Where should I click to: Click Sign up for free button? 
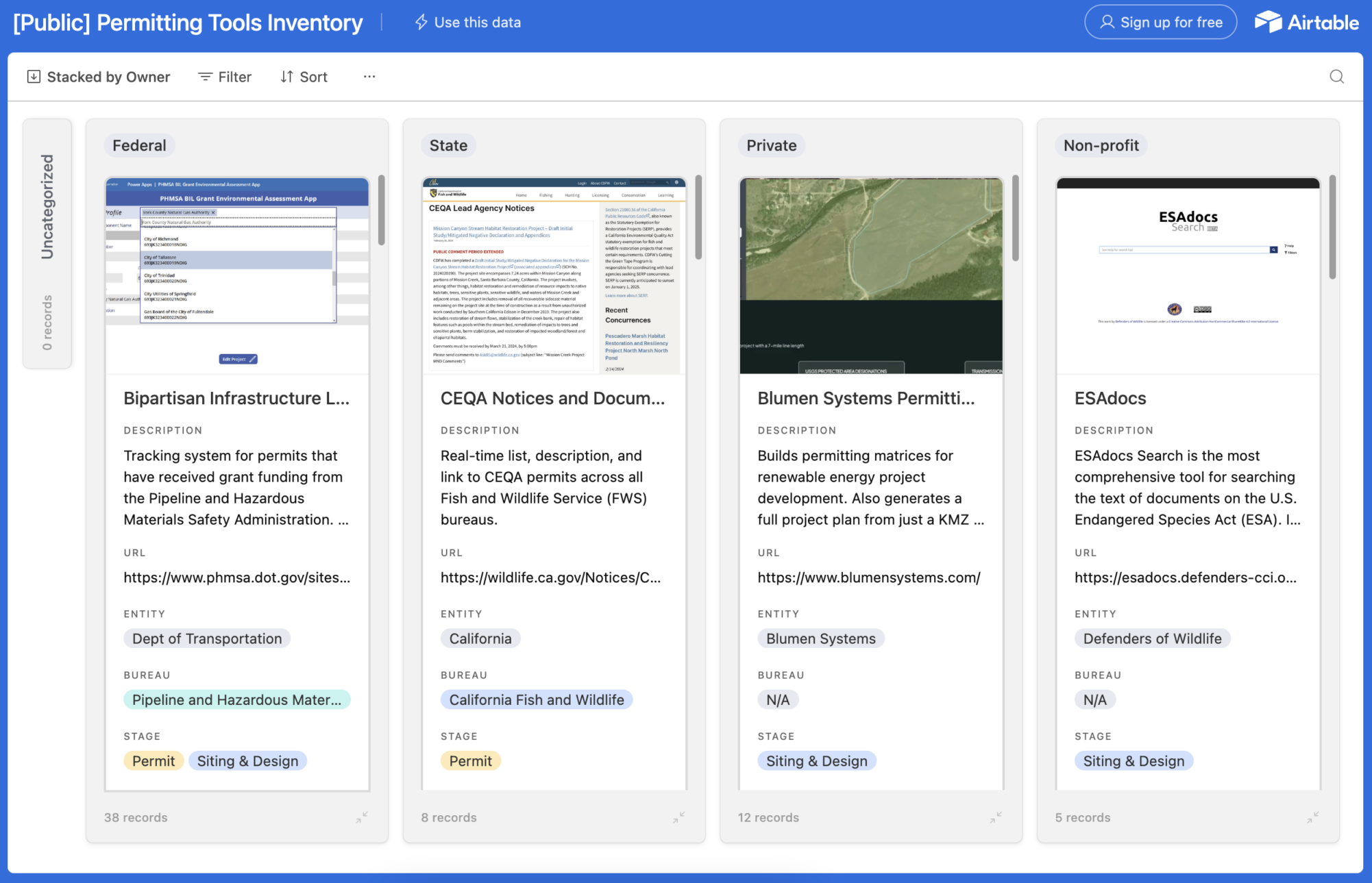(x=1160, y=23)
